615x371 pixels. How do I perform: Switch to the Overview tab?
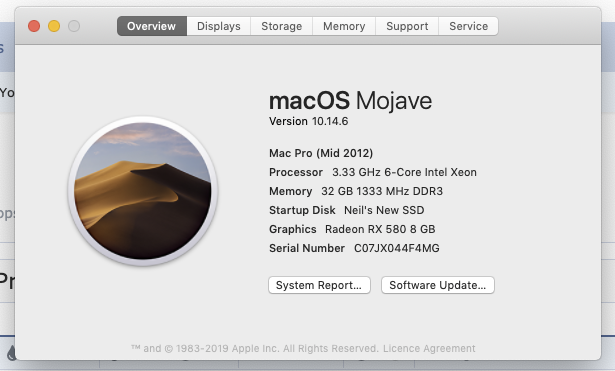(152, 26)
